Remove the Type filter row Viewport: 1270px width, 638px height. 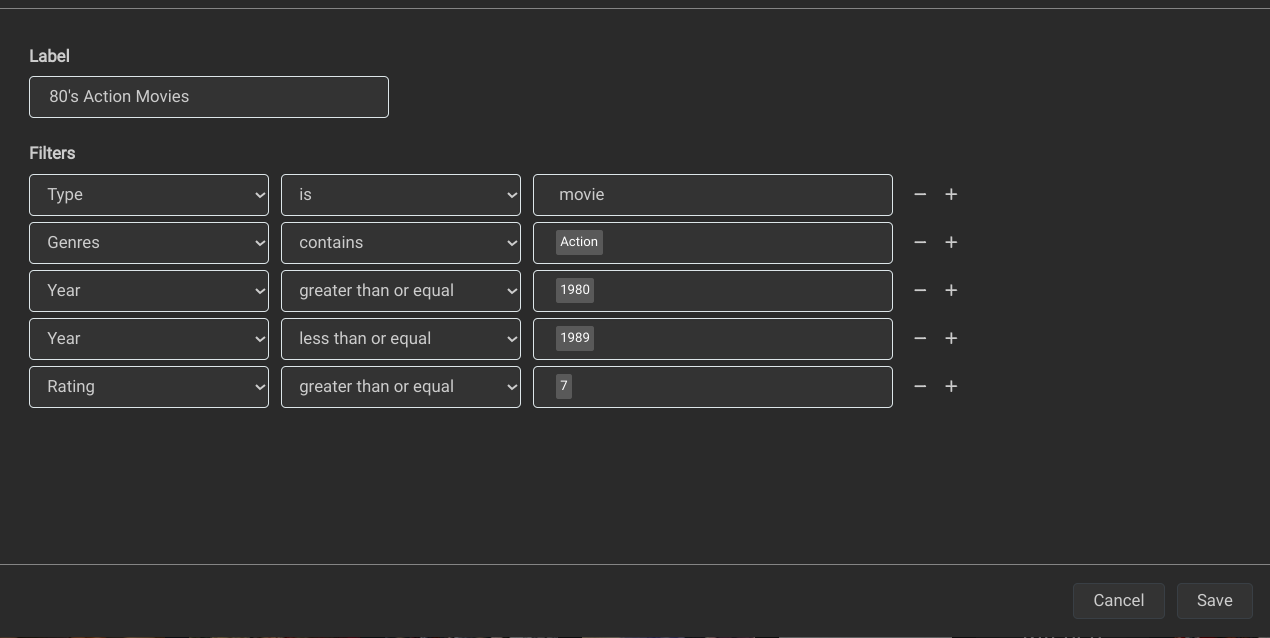click(920, 194)
